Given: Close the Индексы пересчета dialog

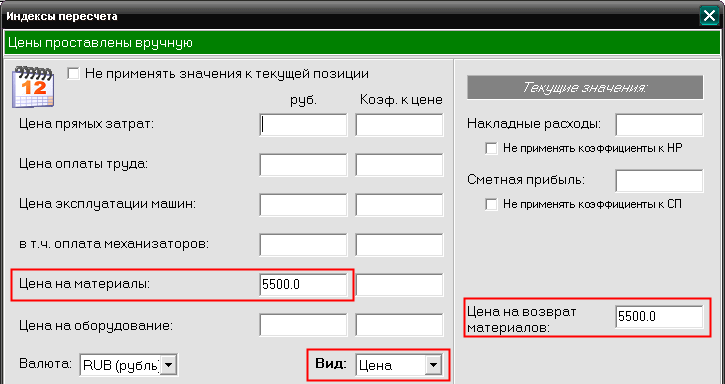Looking at the screenshot, I should coord(709,16).
